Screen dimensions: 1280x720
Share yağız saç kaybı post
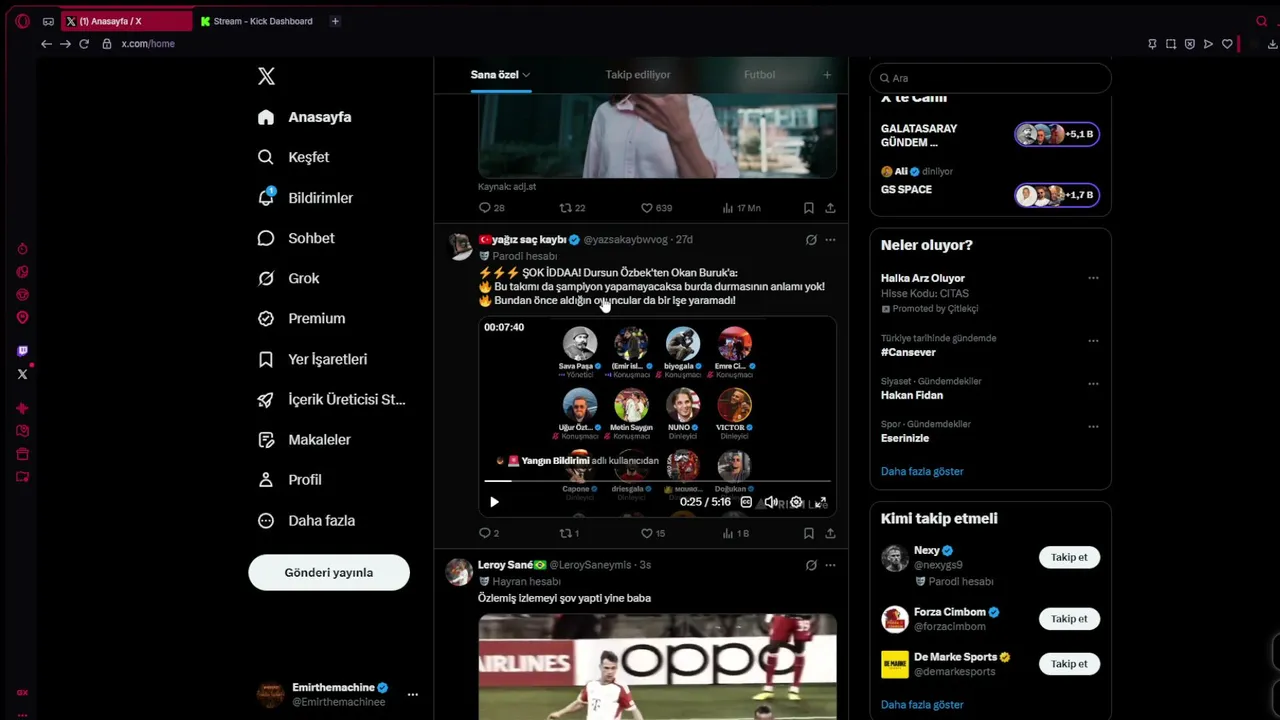point(830,534)
